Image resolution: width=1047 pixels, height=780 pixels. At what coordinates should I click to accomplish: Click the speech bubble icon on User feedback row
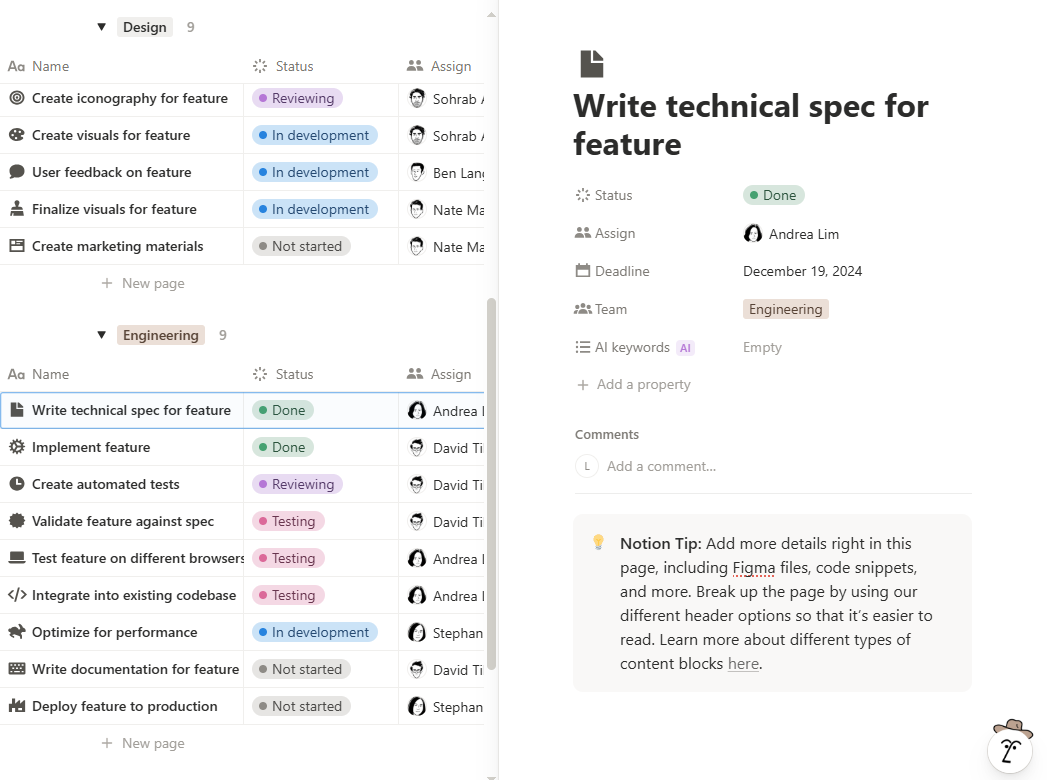pyautogui.click(x=16, y=172)
